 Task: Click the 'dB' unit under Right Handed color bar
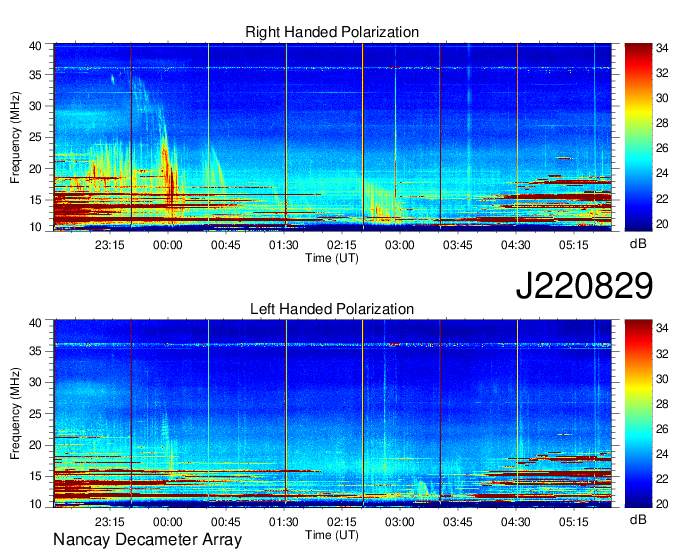point(638,244)
